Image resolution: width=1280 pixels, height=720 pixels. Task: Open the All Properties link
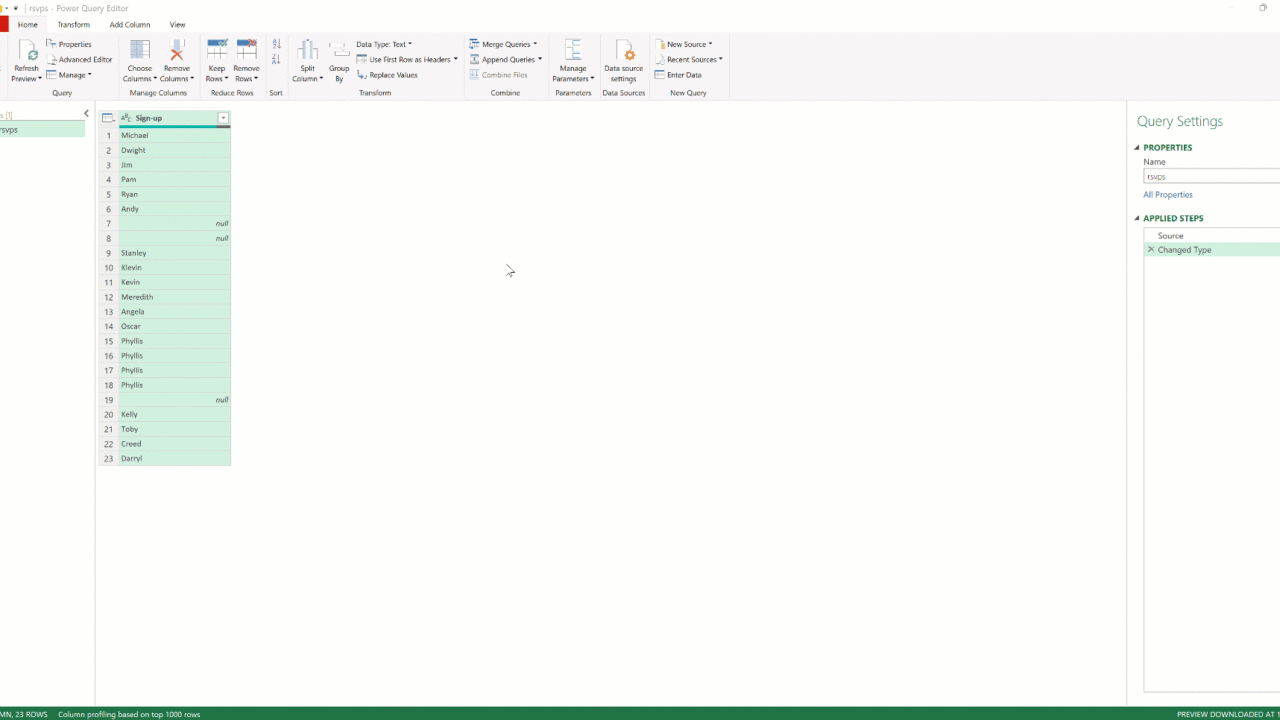1168,195
